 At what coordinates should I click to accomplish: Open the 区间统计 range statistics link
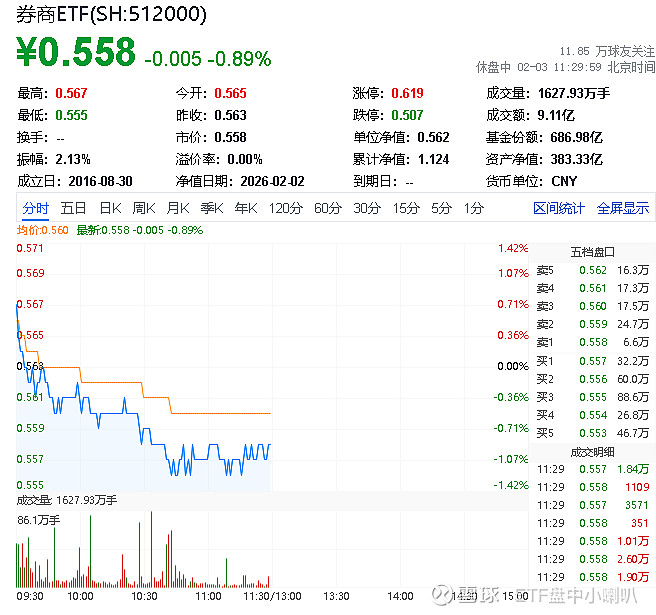(x=559, y=208)
